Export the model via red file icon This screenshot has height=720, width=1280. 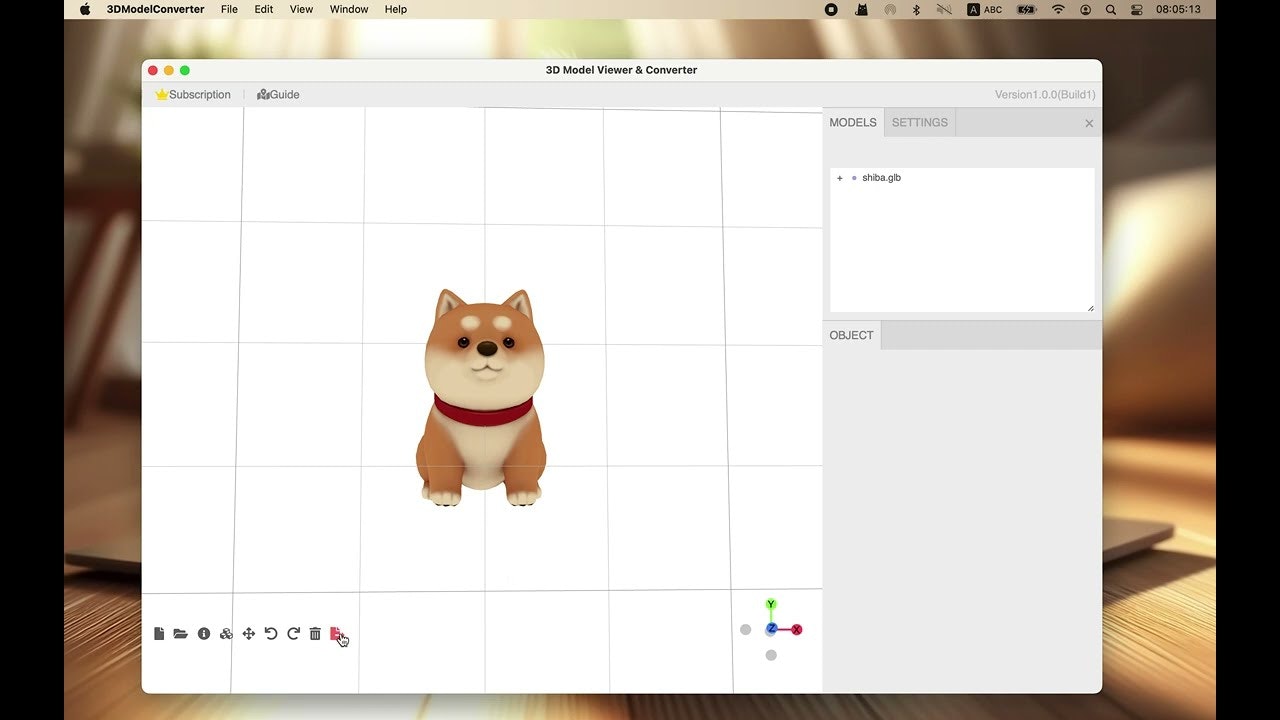coord(337,633)
